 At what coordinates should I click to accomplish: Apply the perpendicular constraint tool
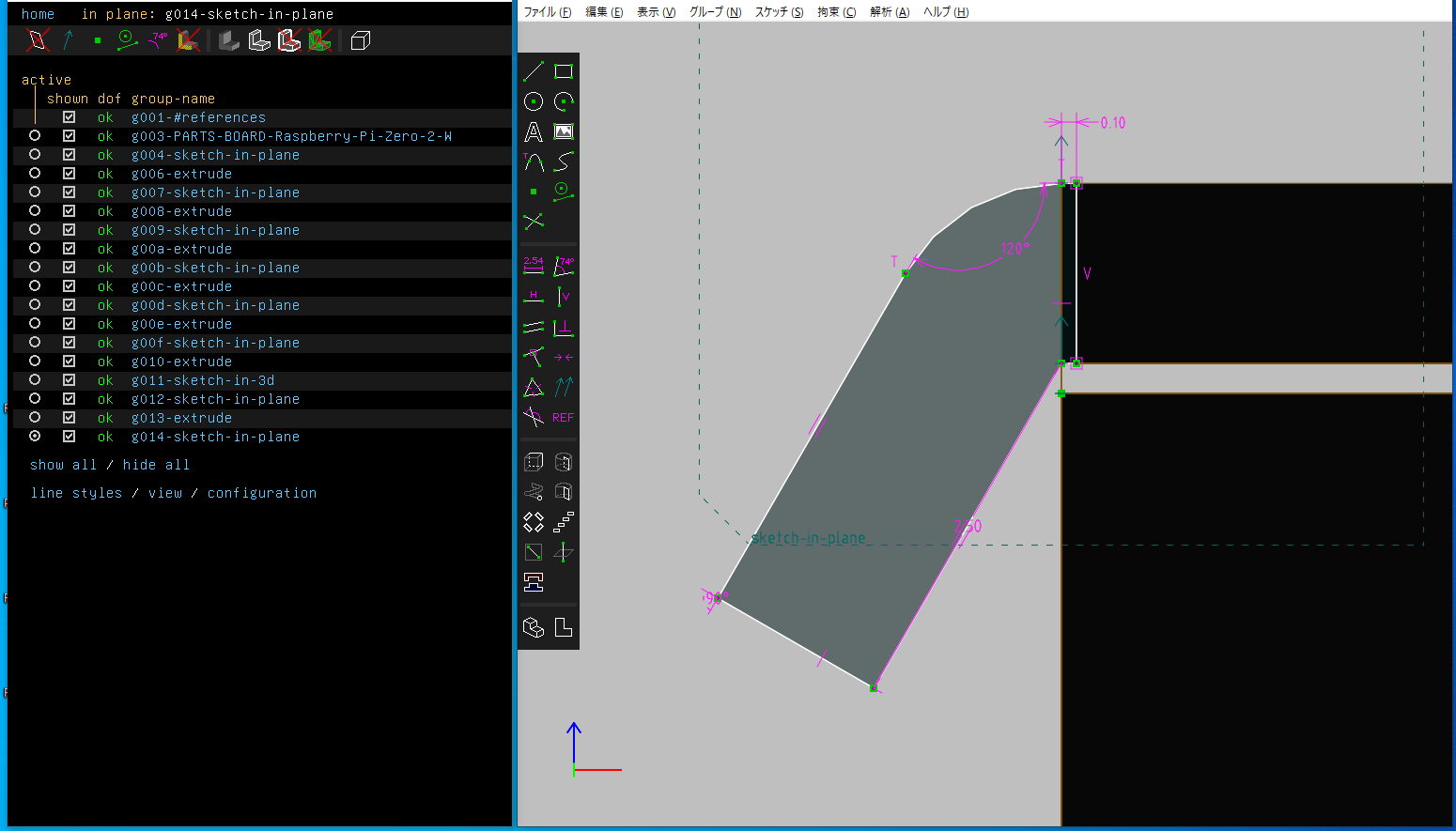point(564,328)
